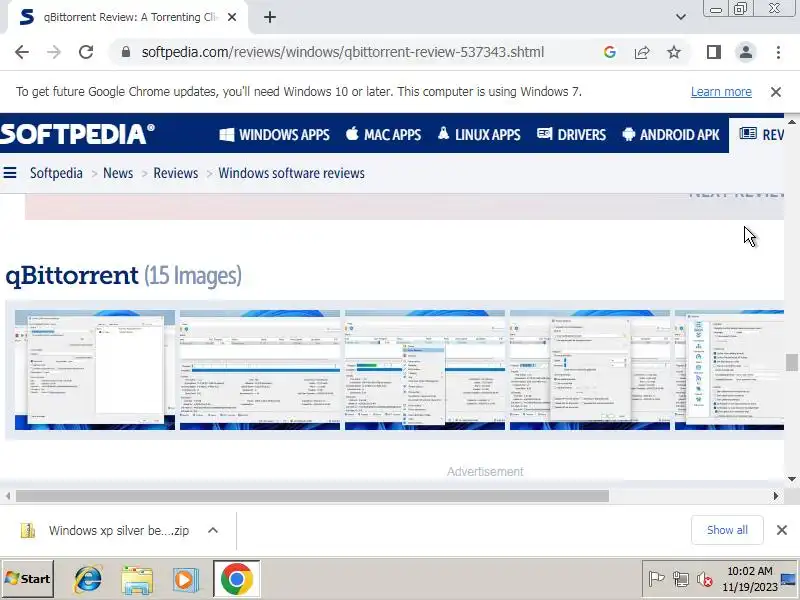The height and width of the screenshot is (600, 800).
Task: Open Windows Apps section
Action: coord(274,135)
